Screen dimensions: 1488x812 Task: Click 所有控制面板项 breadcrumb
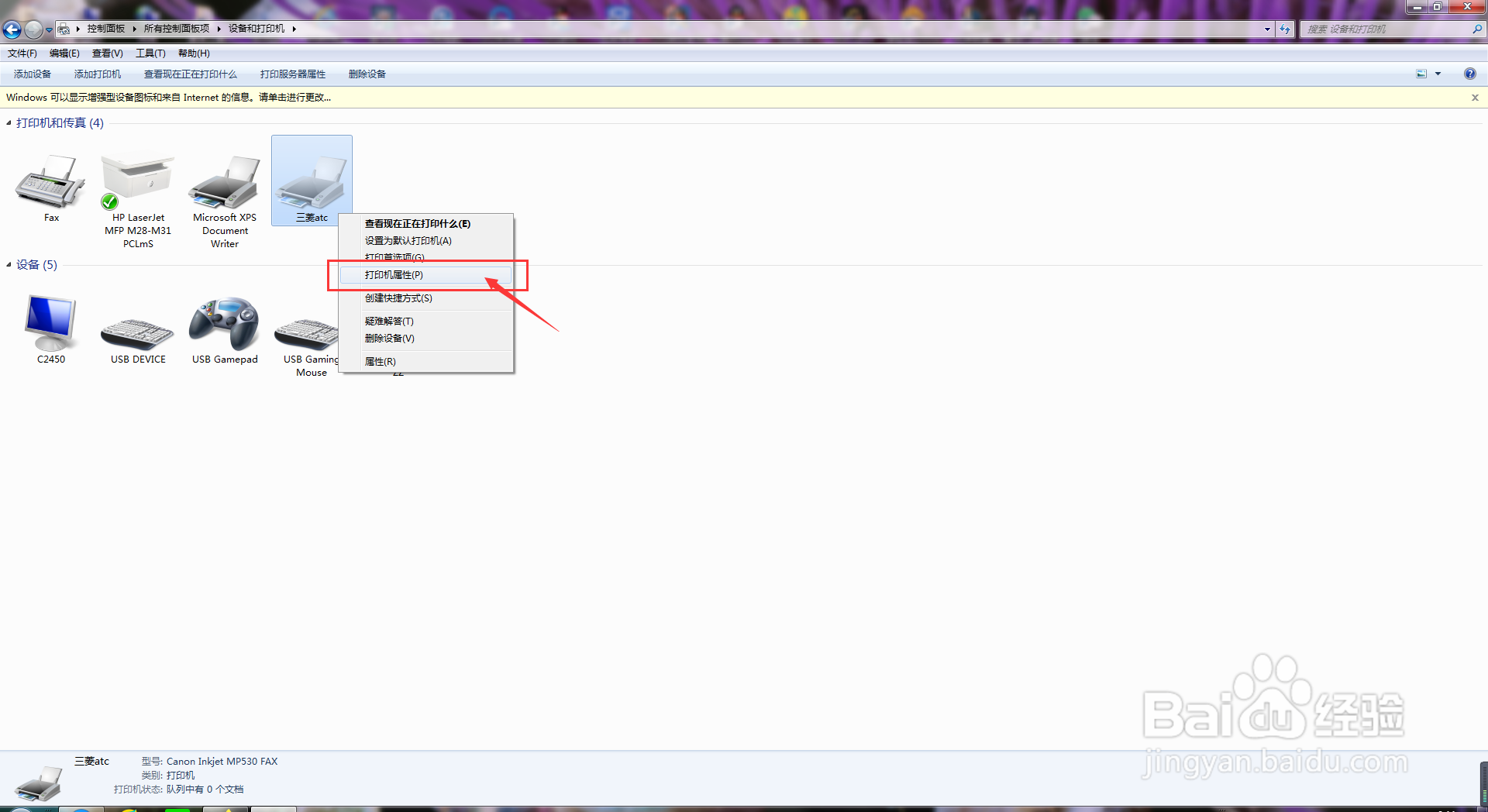pos(177,29)
